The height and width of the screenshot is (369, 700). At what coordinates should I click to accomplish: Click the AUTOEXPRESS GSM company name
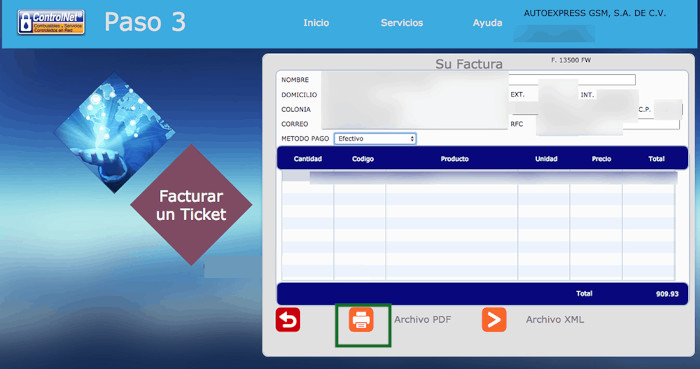595,13
